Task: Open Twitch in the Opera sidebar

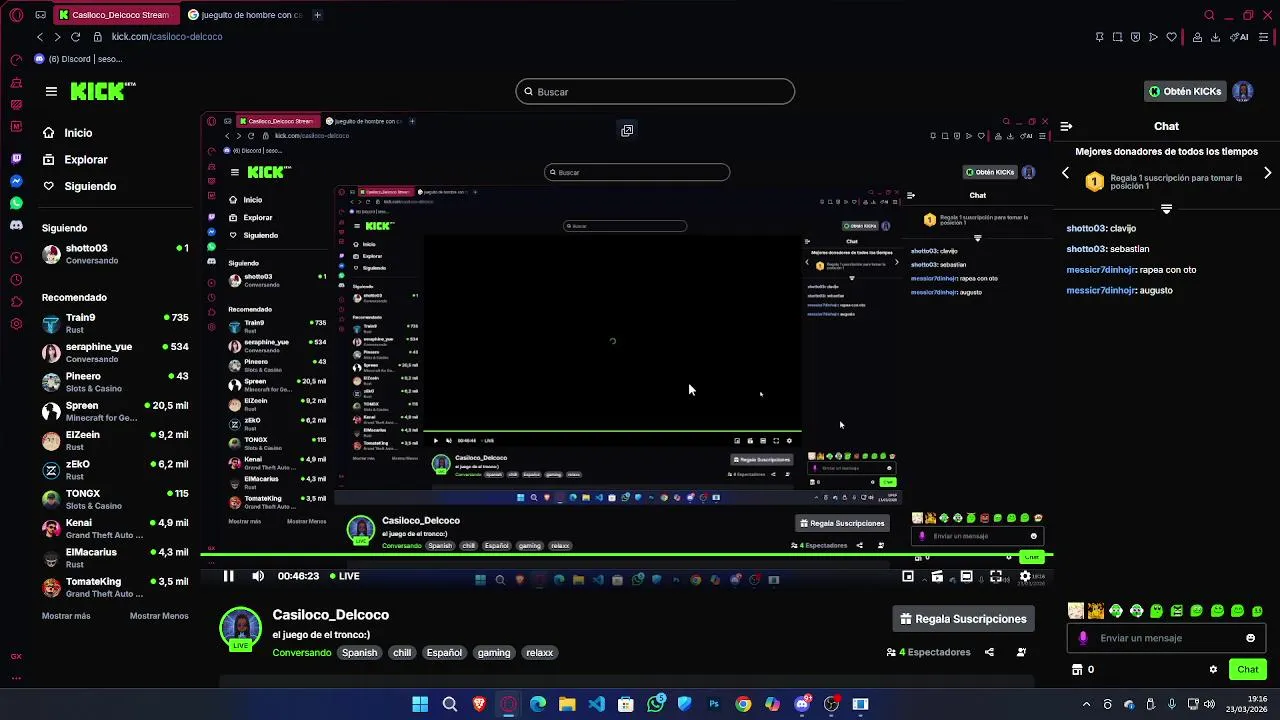Action: (16, 159)
